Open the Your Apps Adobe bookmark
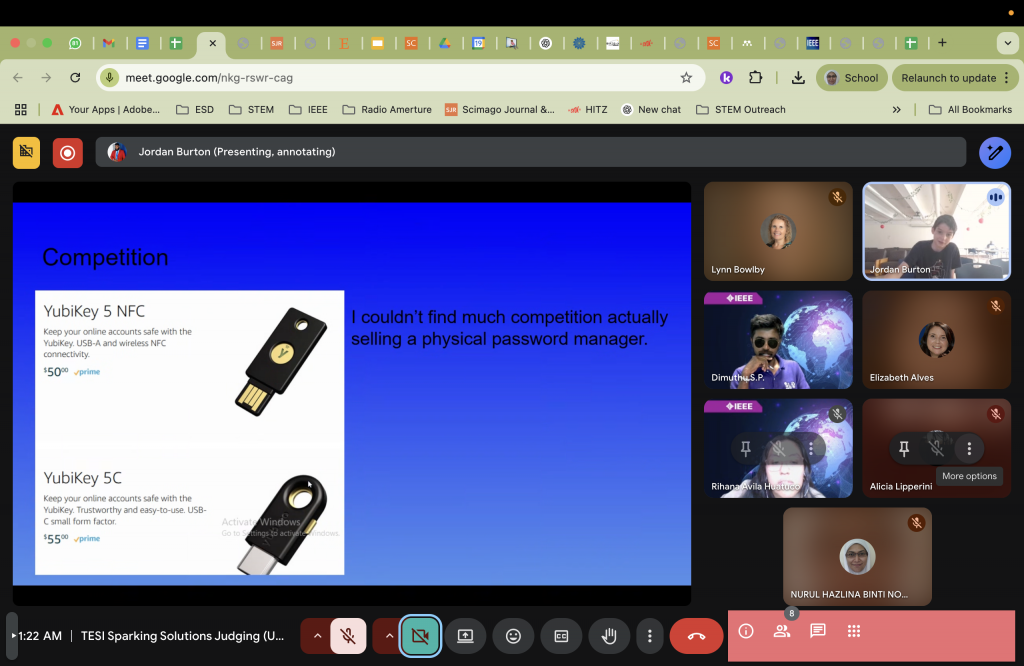The height and width of the screenshot is (666, 1024). 106,110
